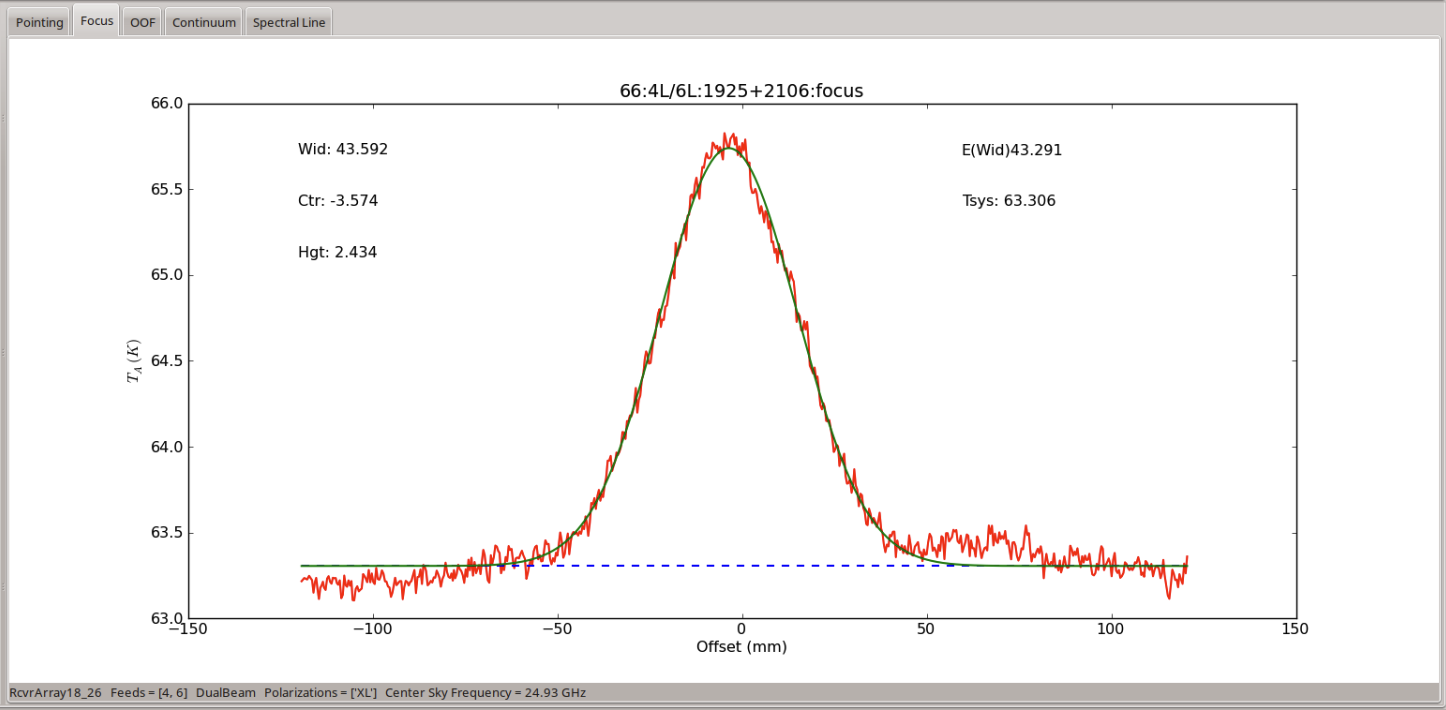
Task: Click the Wid: 43.592 annotation
Action: click(x=343, y=149)
